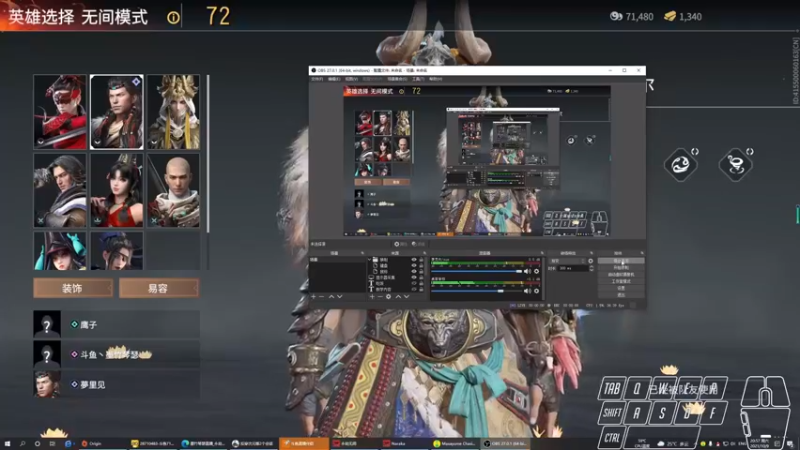Choose the girl in red dress hero
This screenshot has width=800, height=450.
(x=117, y=190)
